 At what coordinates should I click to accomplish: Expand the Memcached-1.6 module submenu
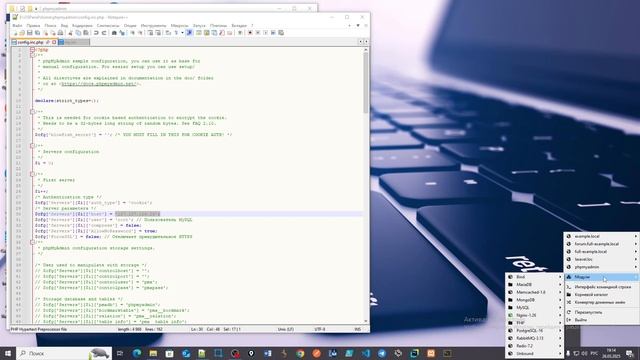point(534,292)
